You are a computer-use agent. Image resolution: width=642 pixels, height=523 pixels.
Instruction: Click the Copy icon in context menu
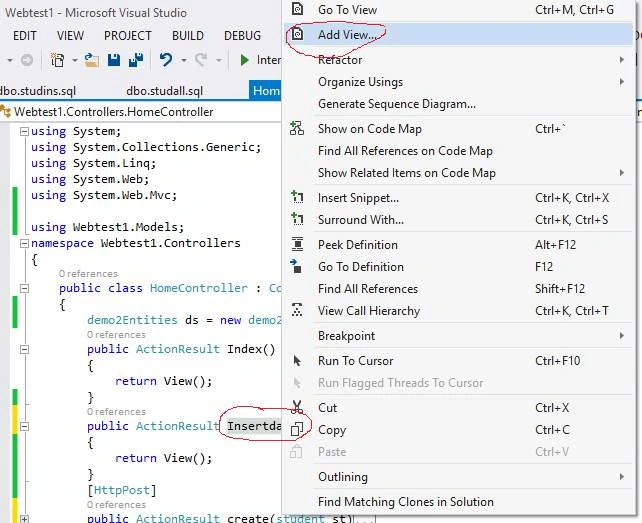(296, 429)
